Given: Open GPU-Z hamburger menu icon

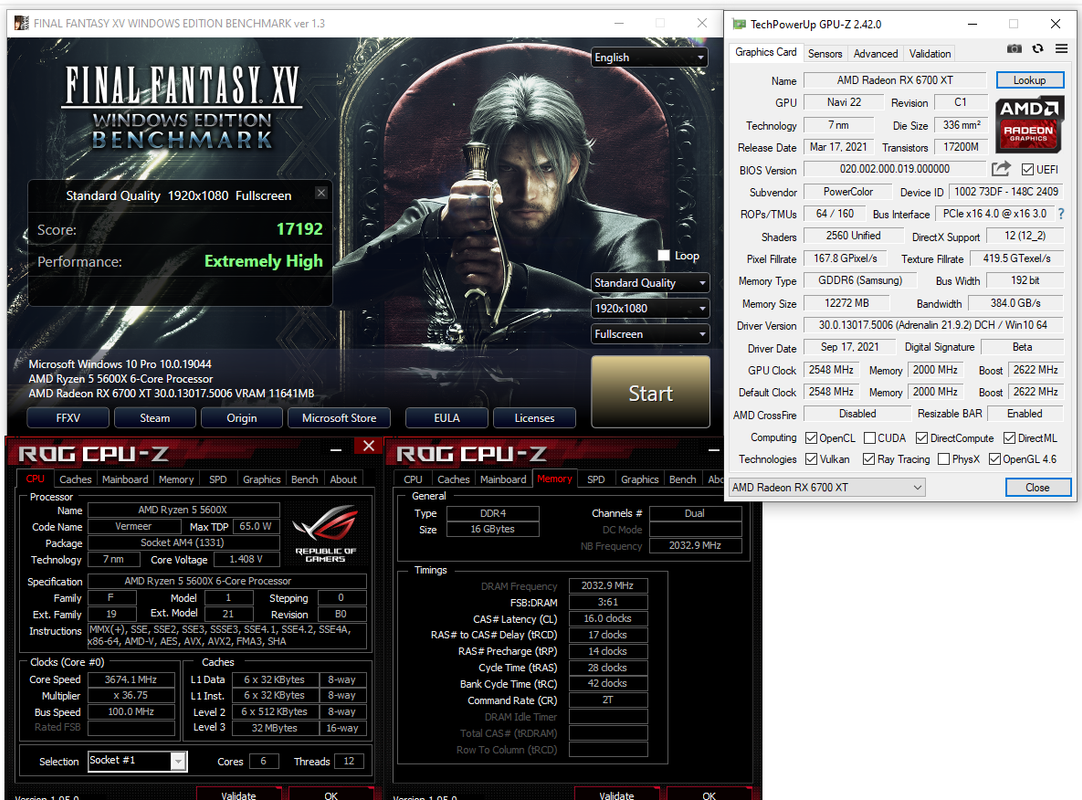Looking at the screenshot, I should click(1061, 49).
